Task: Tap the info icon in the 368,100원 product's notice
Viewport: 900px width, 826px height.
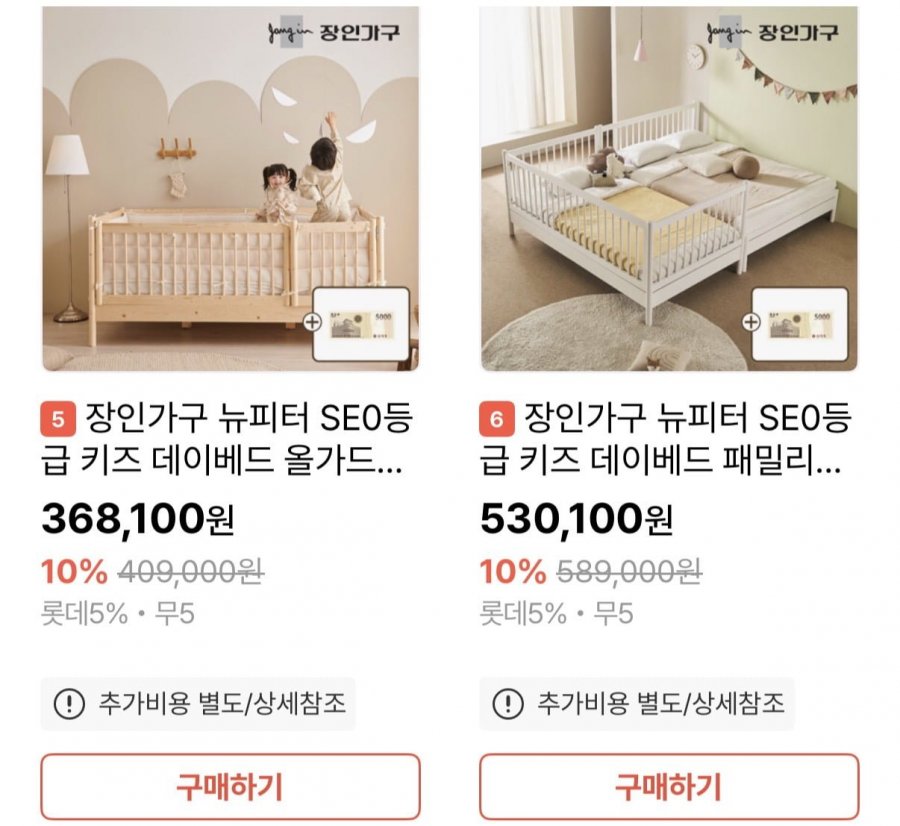Action: (68, 704)
